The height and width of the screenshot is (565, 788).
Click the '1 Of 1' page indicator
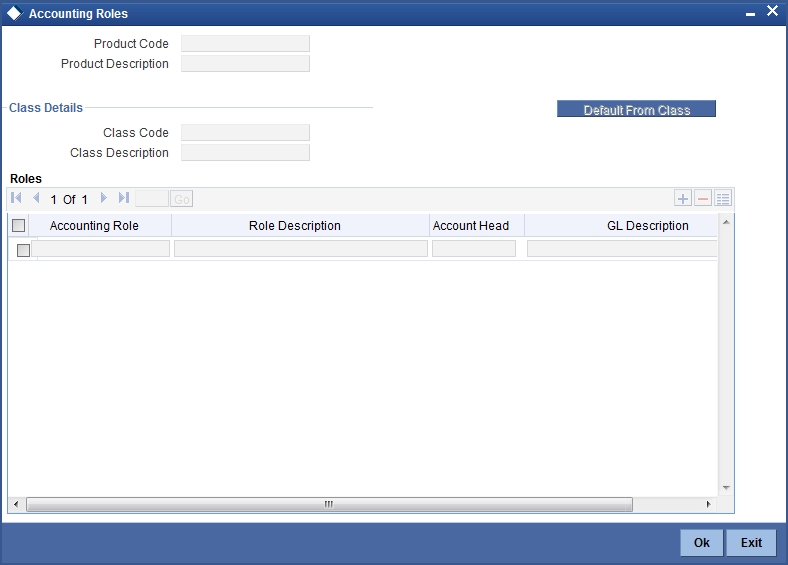(69, 200)
